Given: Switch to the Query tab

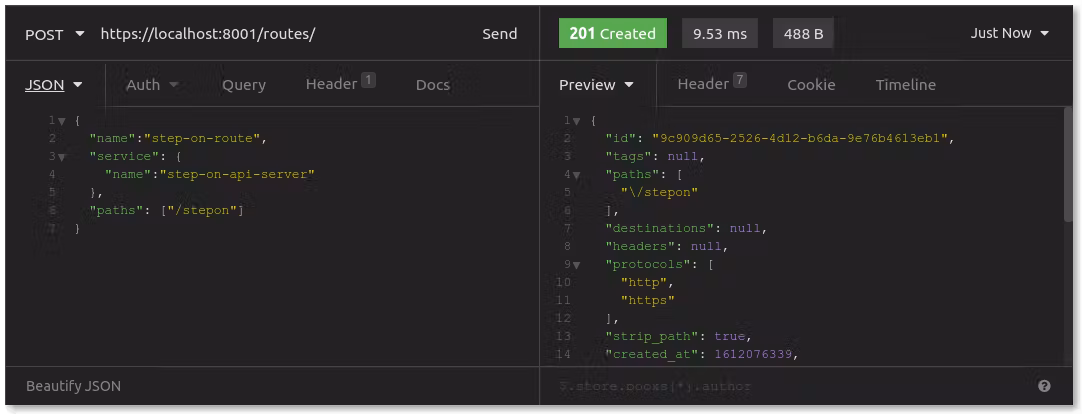Looking at the screenshot, I should [243, 85].
